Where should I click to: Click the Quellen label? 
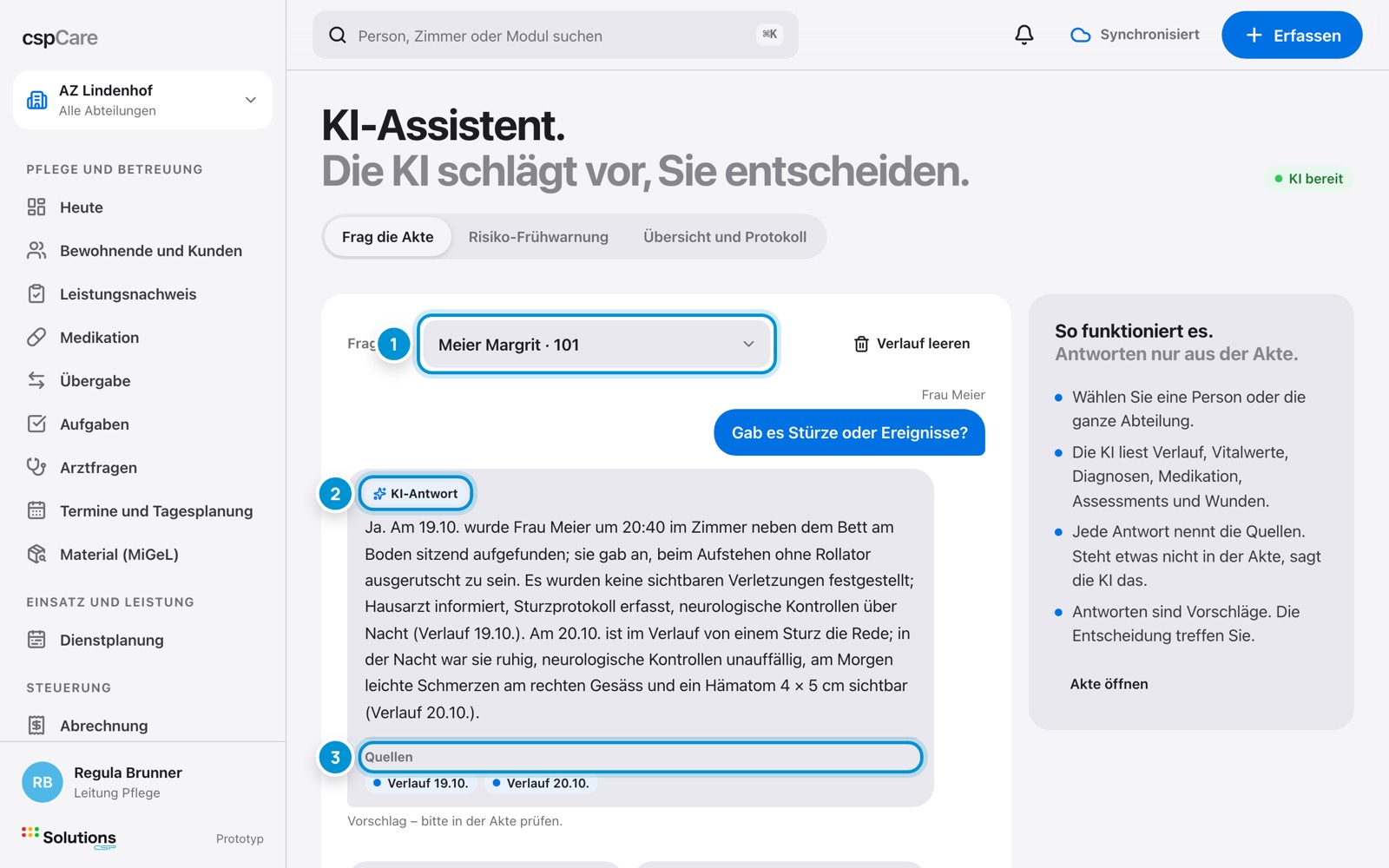388,757
